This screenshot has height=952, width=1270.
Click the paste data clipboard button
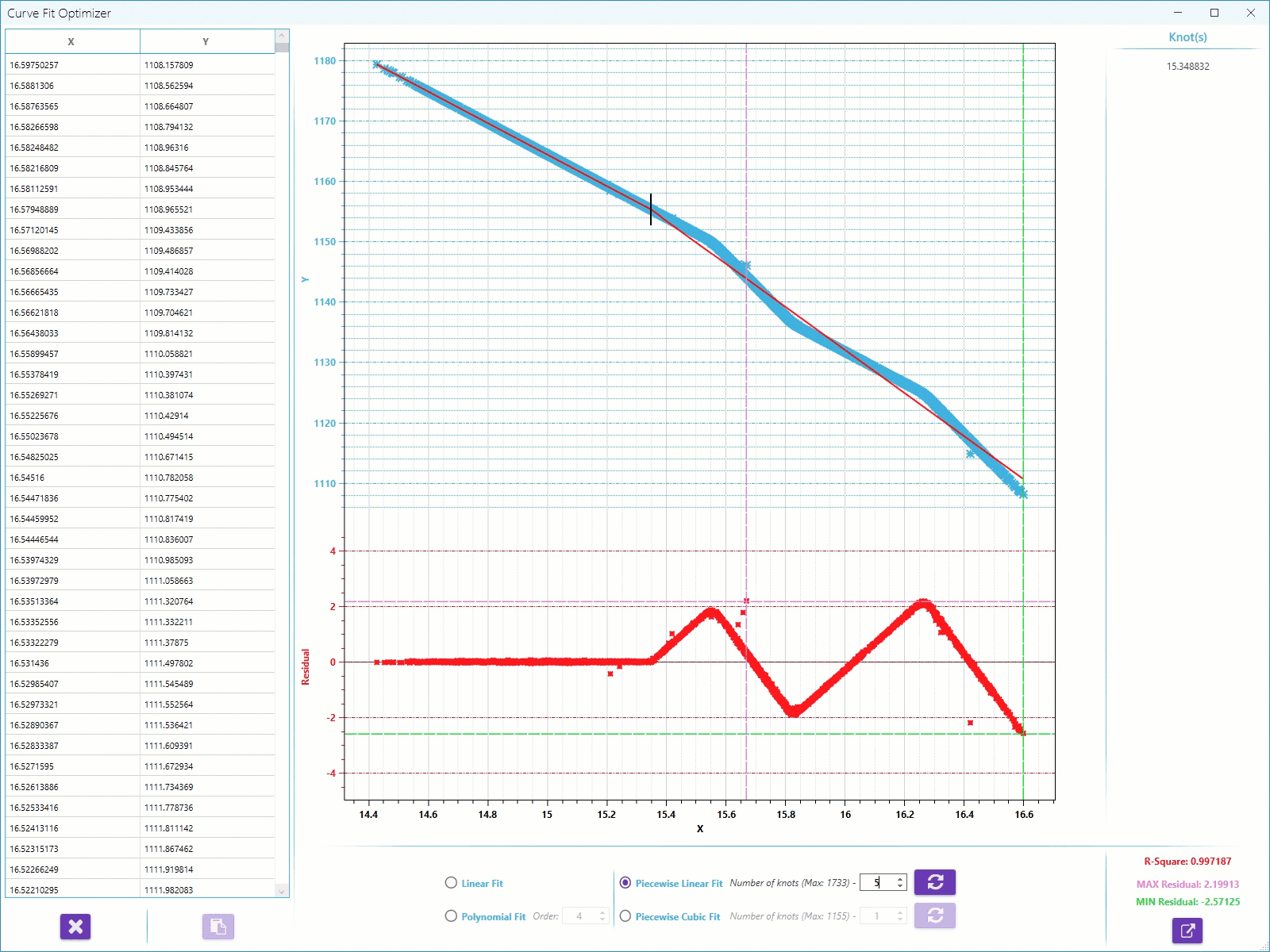(x=218, y=927)
